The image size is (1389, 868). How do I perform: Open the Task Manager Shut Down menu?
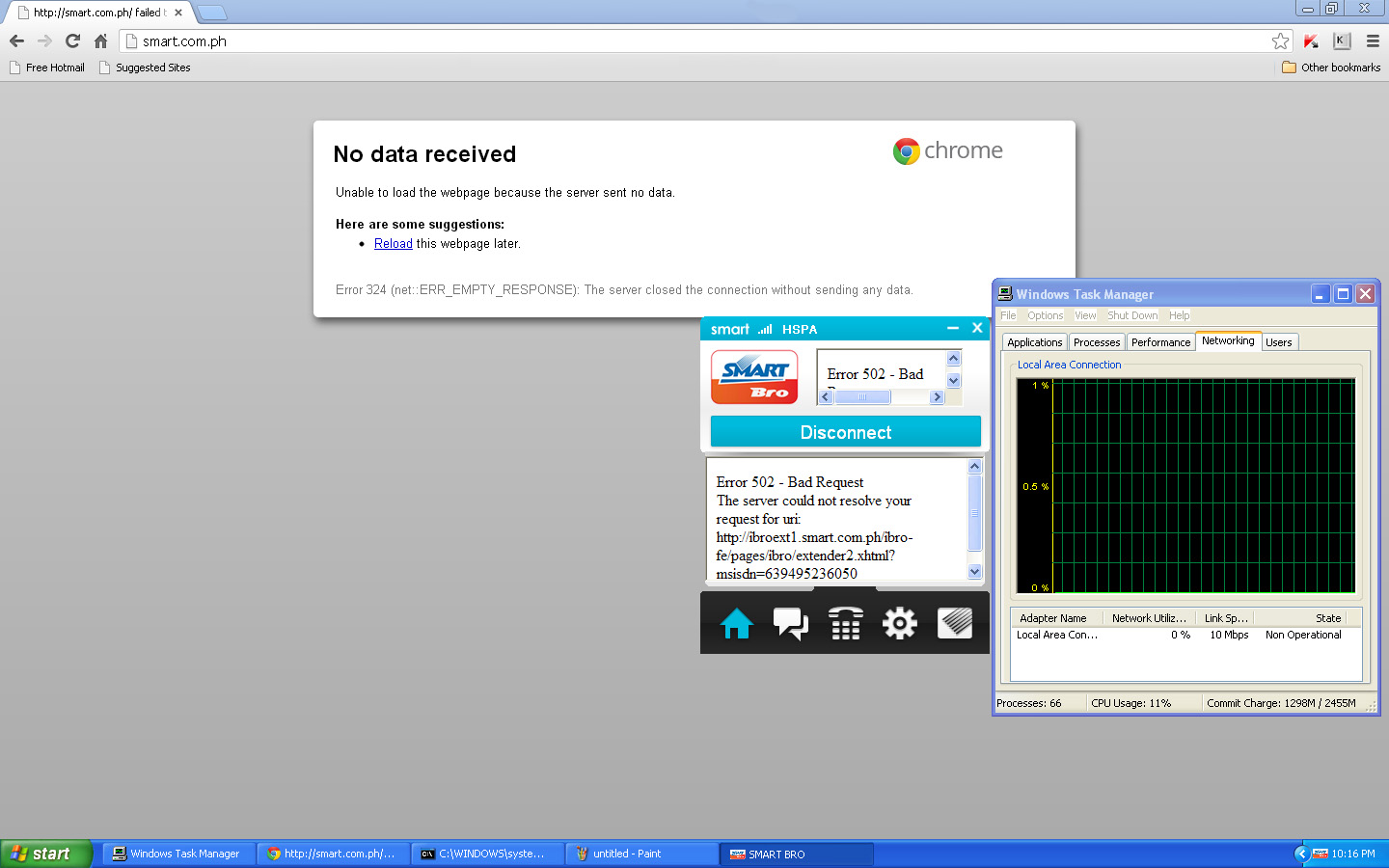click(1132, 315)
